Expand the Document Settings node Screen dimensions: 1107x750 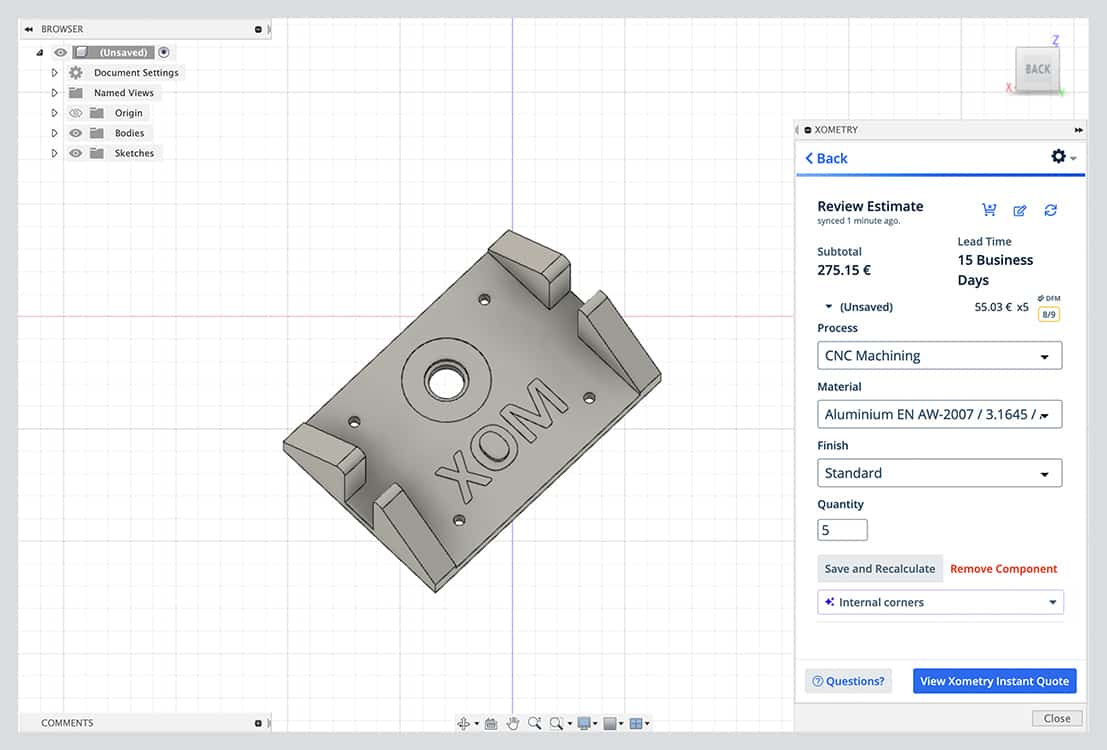[54, 73]
